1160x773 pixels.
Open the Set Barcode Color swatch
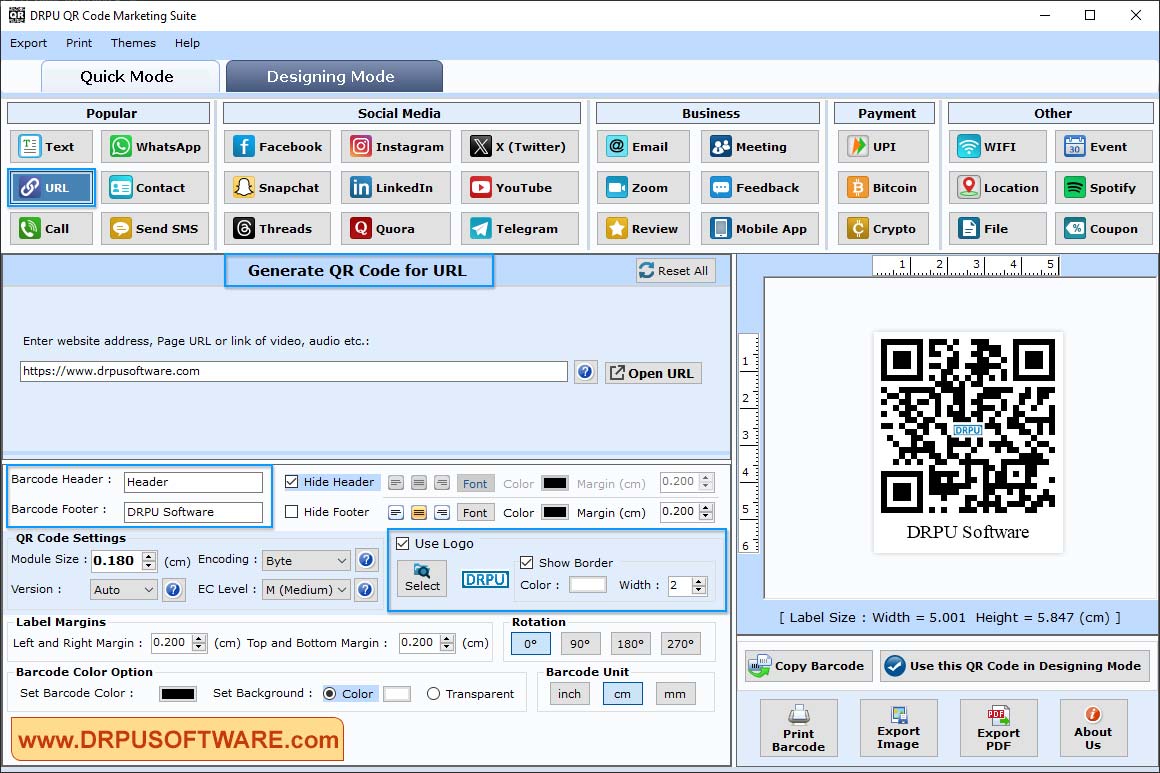tap(178, 694)
